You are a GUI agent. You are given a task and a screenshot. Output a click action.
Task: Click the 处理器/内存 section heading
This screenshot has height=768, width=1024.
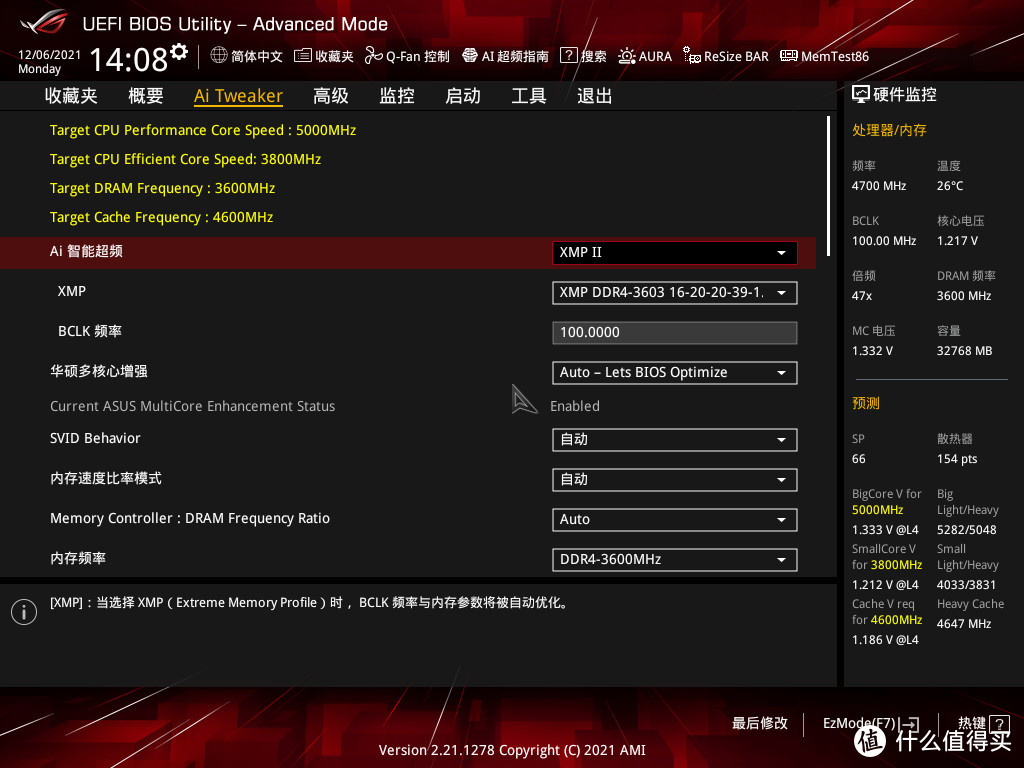coord(889,130)
